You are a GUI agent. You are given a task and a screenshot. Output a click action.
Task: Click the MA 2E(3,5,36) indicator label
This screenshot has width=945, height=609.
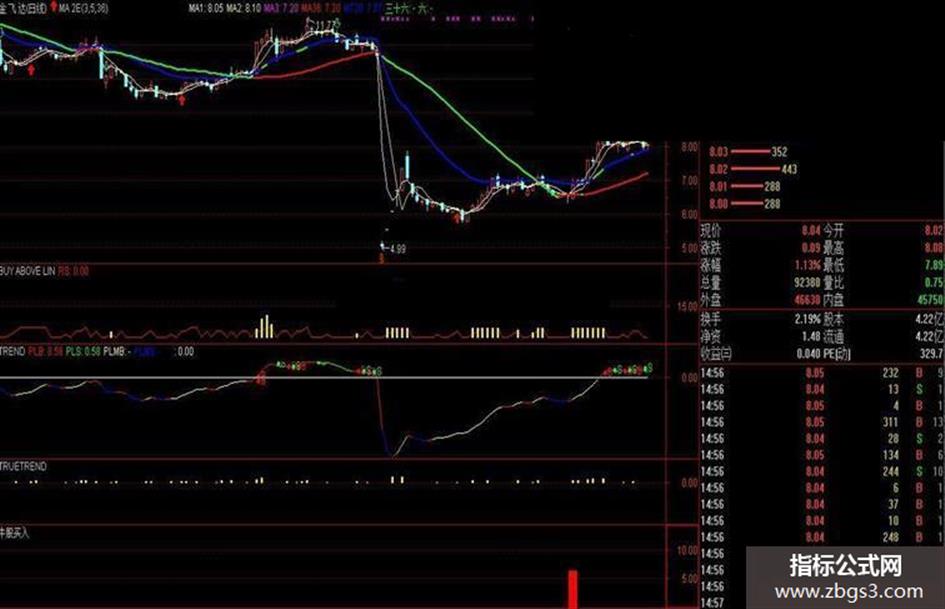(84, 8)
